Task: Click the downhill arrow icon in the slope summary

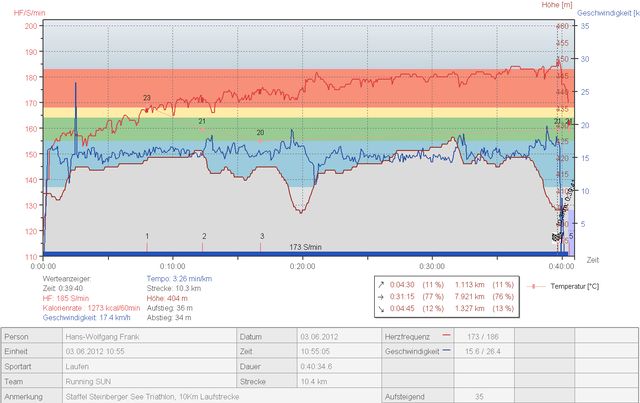Action: [382, 307]
